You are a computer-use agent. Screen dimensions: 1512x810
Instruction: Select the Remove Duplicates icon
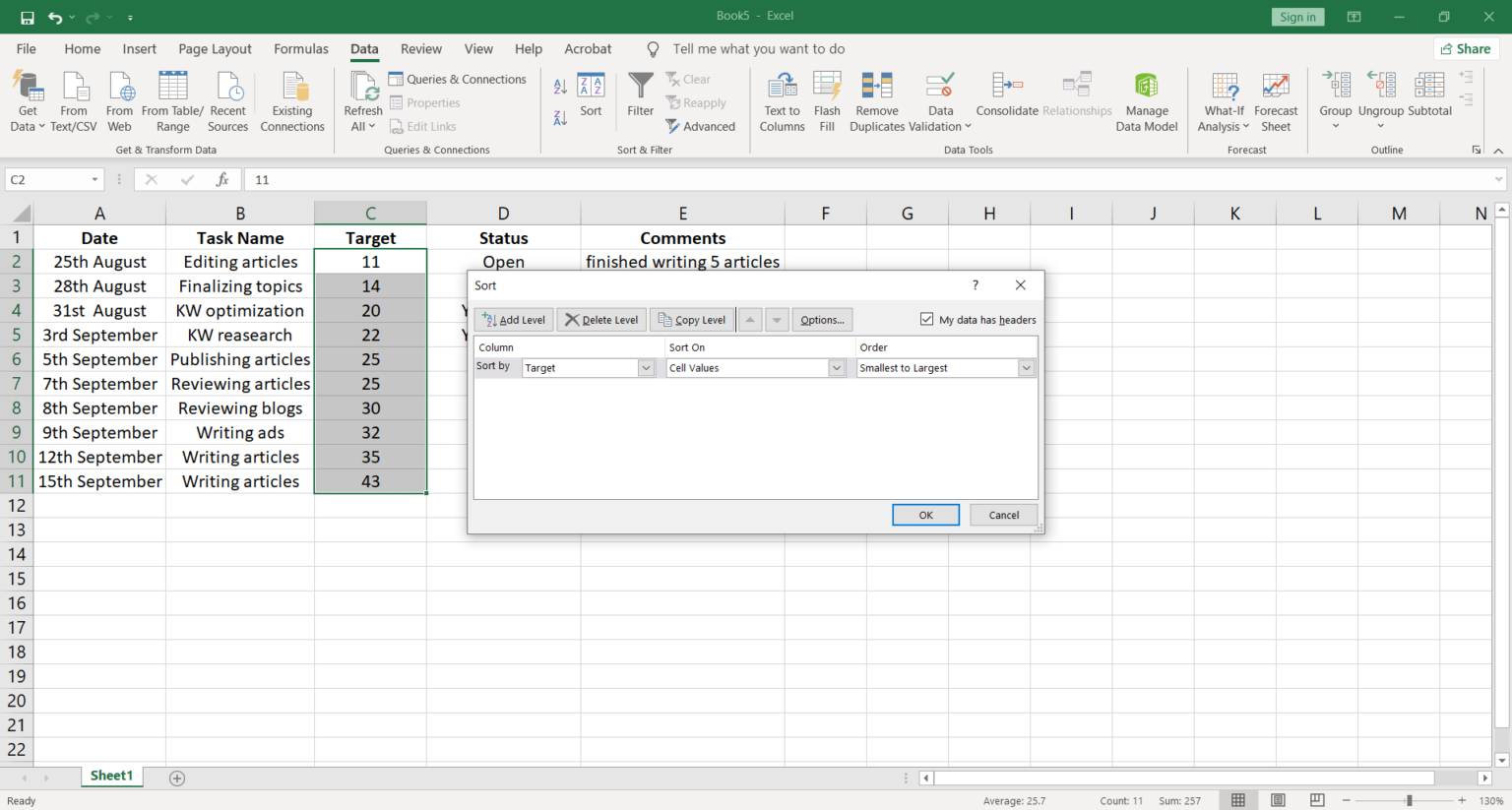(876, 101)
